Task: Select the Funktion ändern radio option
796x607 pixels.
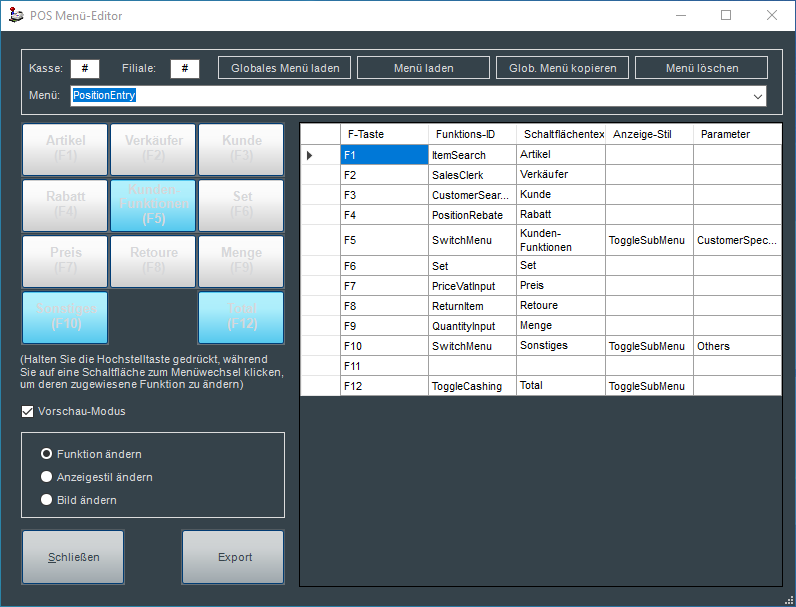Action: [x=46, y=454]
